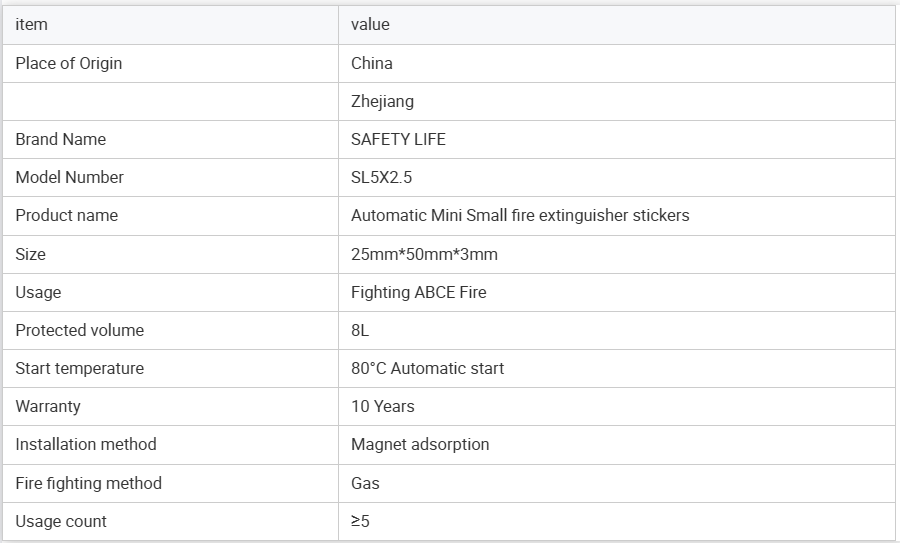
Task: Select the 'SAFETY LIFE' brand value
Action: (398, 139)
